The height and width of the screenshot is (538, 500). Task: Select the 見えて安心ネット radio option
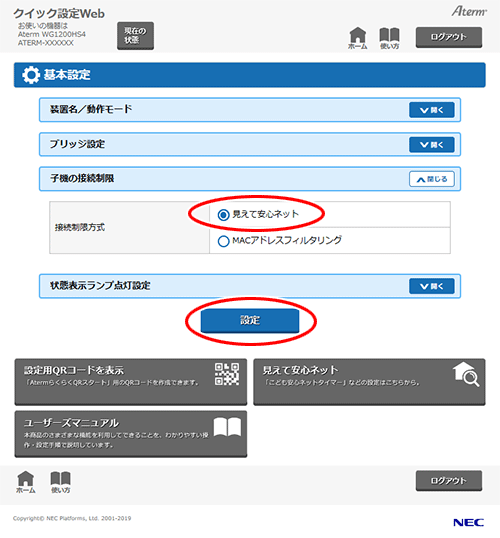pos(223,215)
